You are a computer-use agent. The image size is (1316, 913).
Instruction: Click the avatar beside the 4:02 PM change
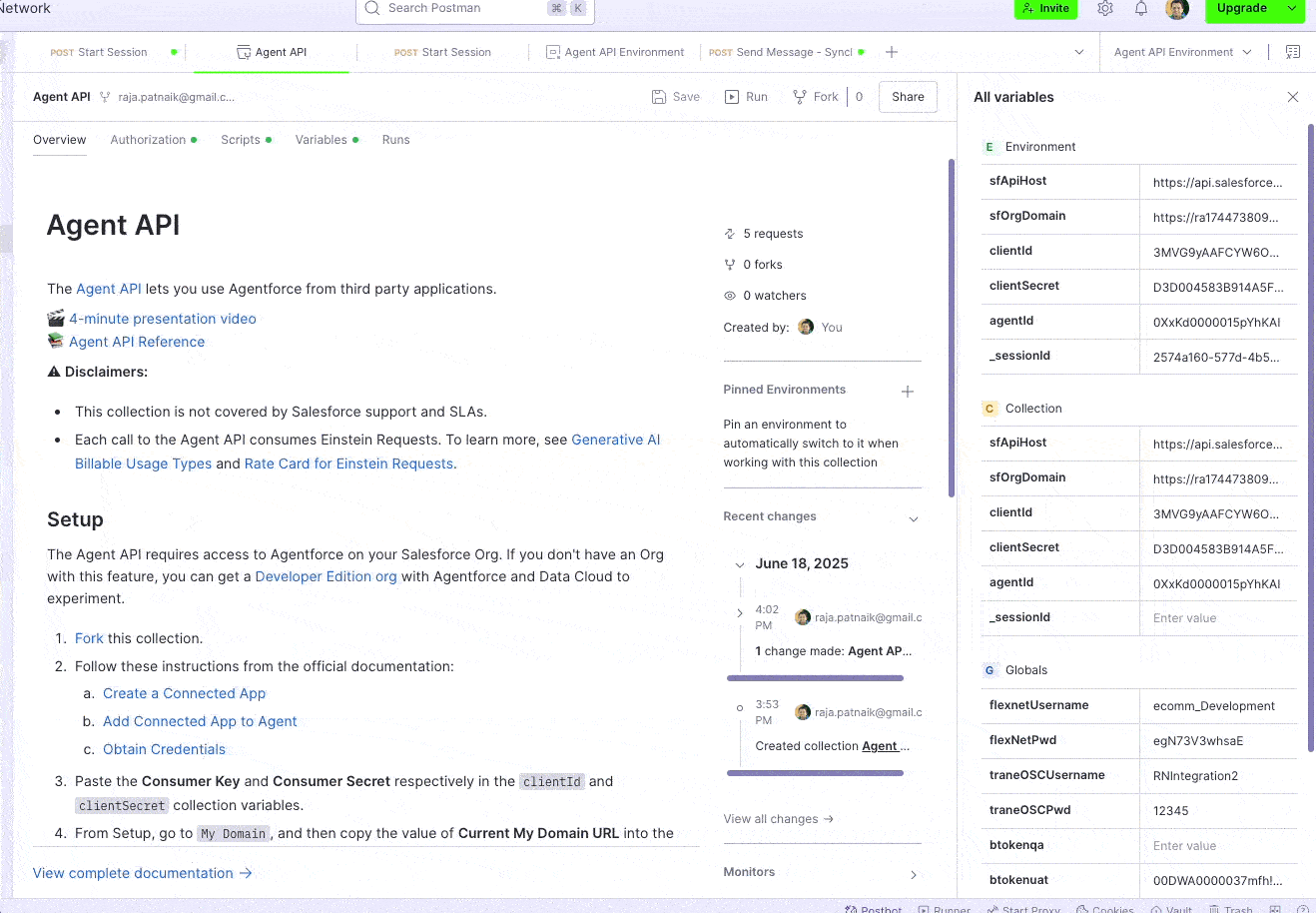[803, 617]
